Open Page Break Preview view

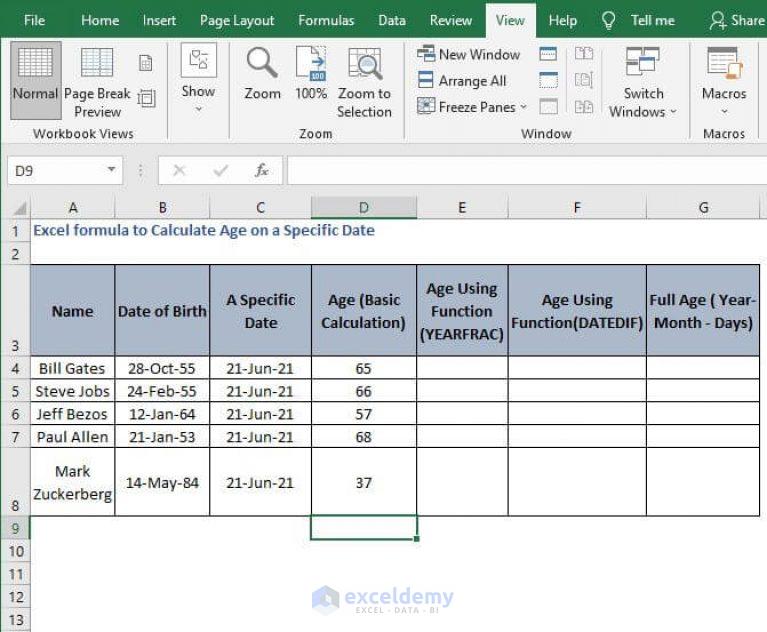click(97, 82)
